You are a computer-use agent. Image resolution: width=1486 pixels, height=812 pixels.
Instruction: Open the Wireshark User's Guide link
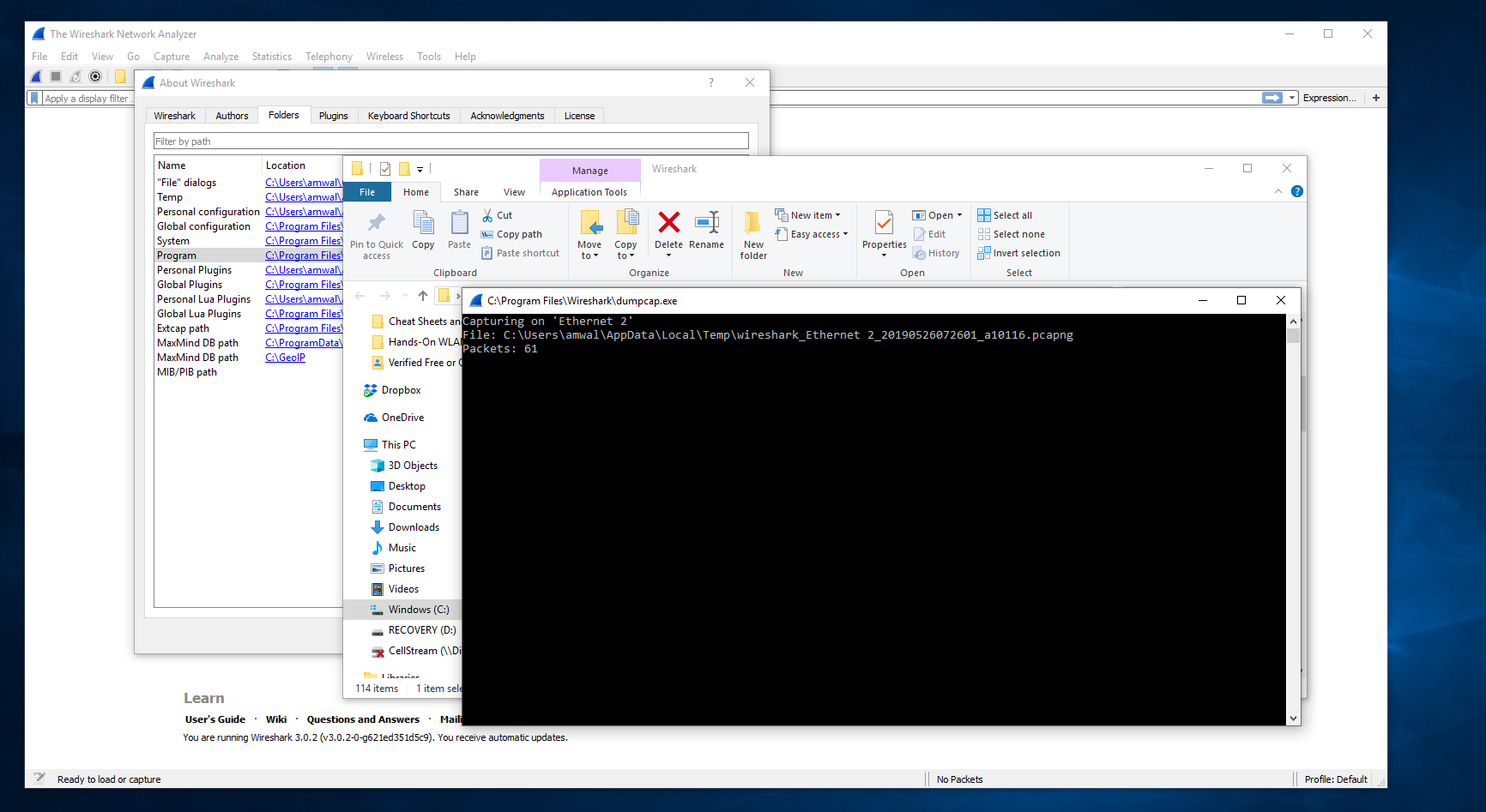click(214, 719)
